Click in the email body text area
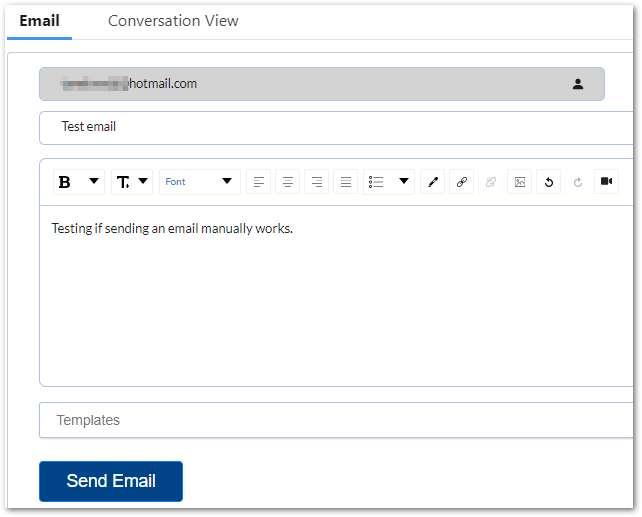This screenshot has width=642, height=517. [337, 296]
